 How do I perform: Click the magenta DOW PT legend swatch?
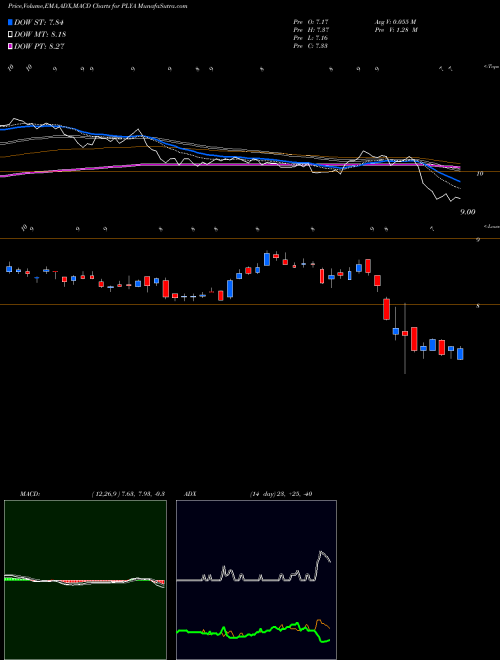(x=10, y=46)
